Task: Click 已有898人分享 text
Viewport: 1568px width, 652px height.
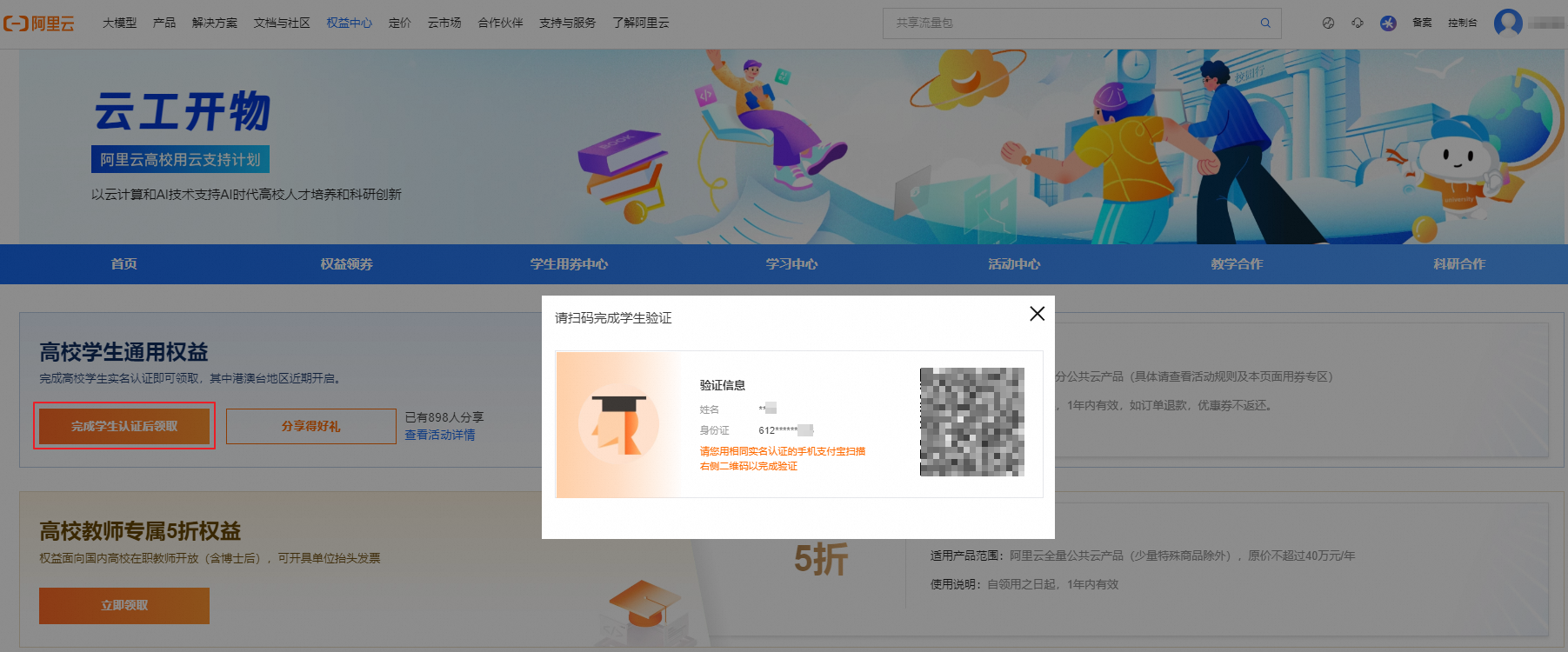Action: click(444, 417)
